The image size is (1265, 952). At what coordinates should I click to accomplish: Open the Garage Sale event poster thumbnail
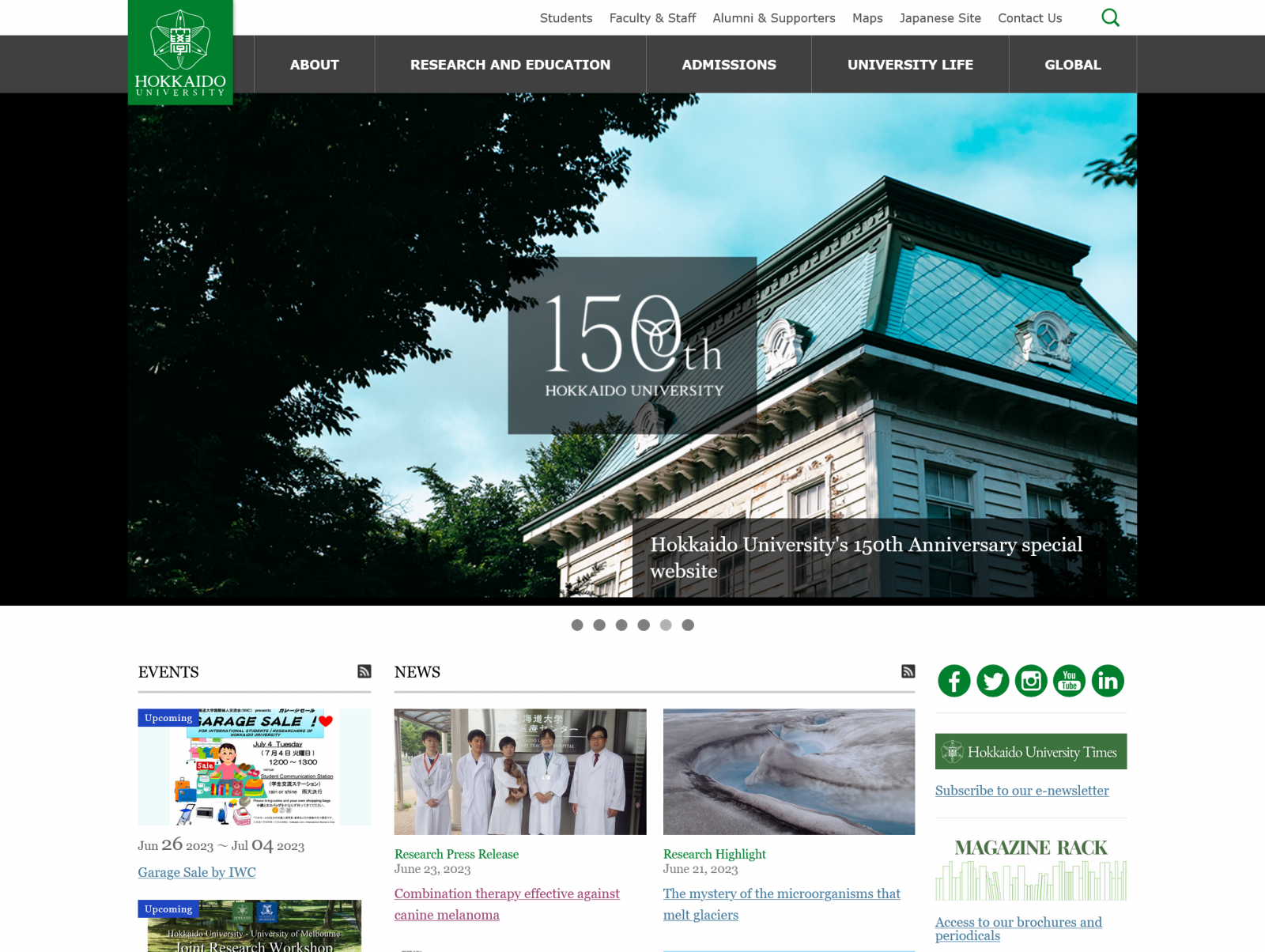tap(255, 767)
